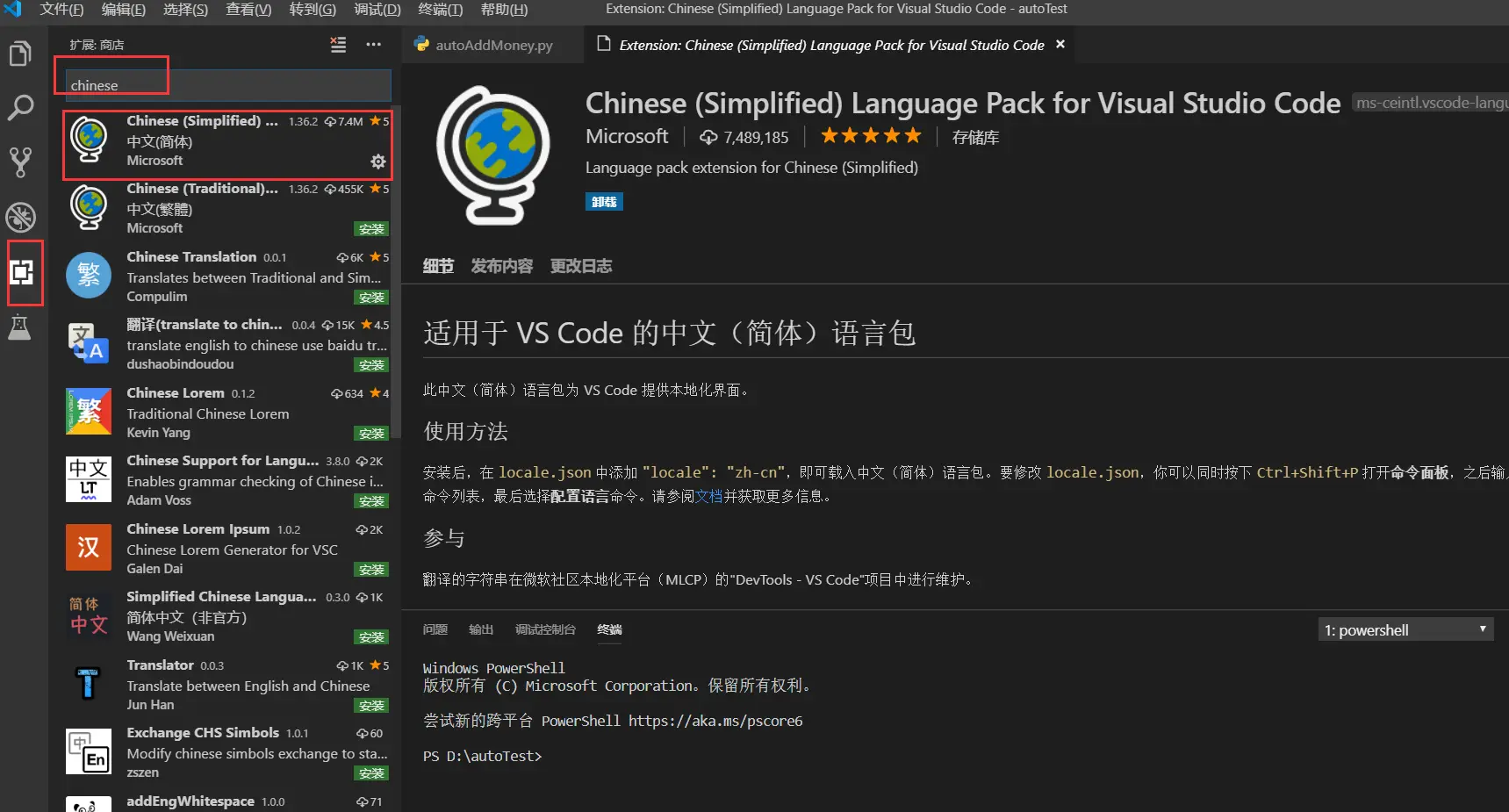This screenshot has width=1509, height=812.
Task: Switch to the autoAddMoney.py editor tab
Action: click(x=492, y=45)
